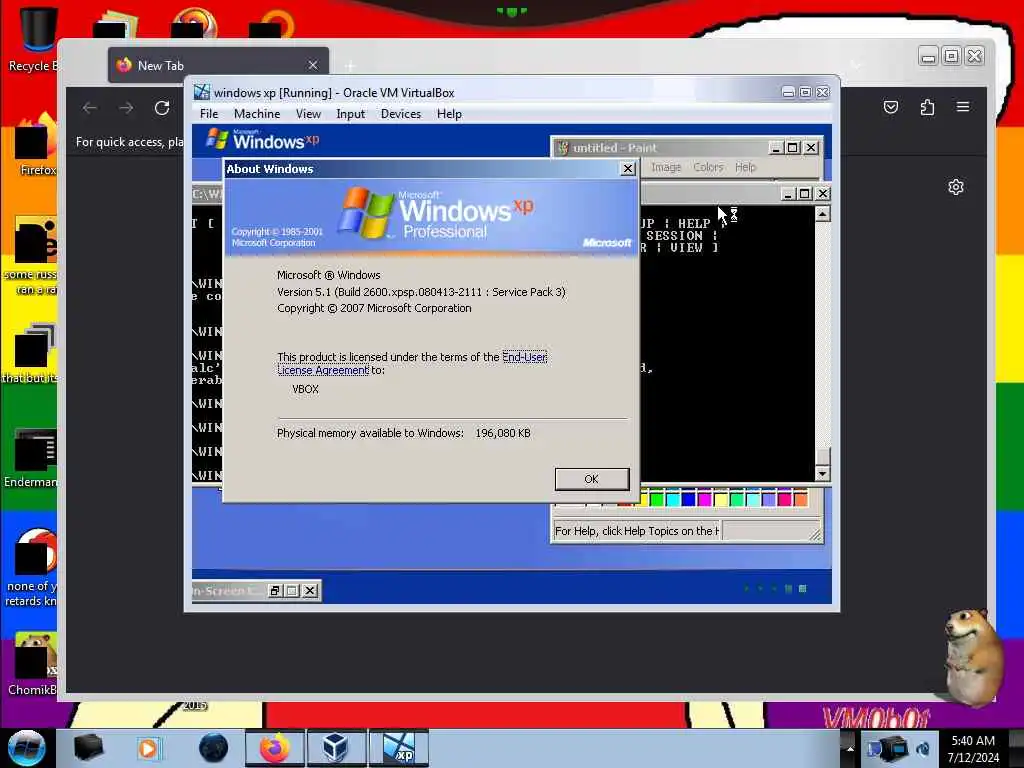The image size is (1024, 768).
Task: Select the 'some russ' desktop icon
Action: 31,256
